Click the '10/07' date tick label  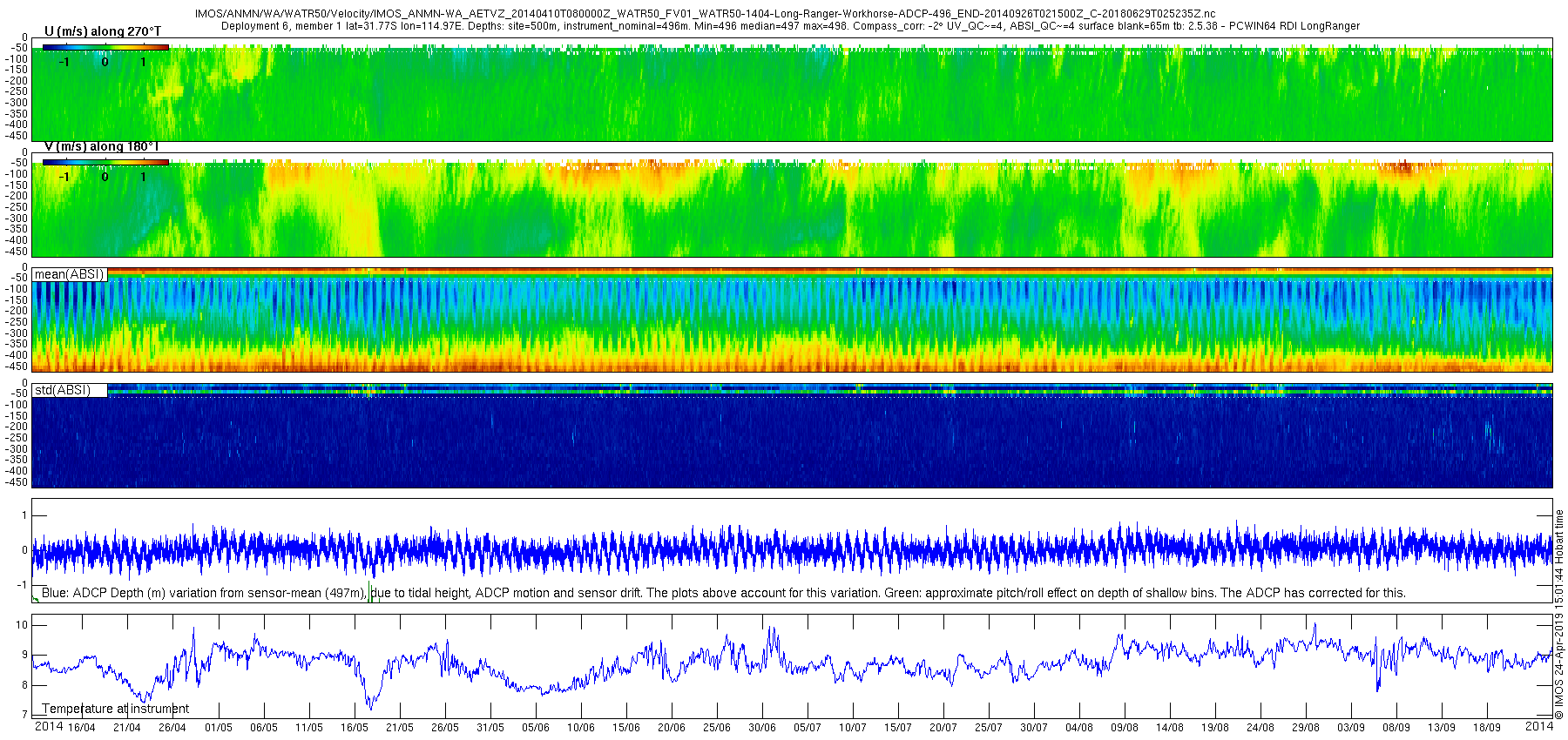(x=852, y=728)
